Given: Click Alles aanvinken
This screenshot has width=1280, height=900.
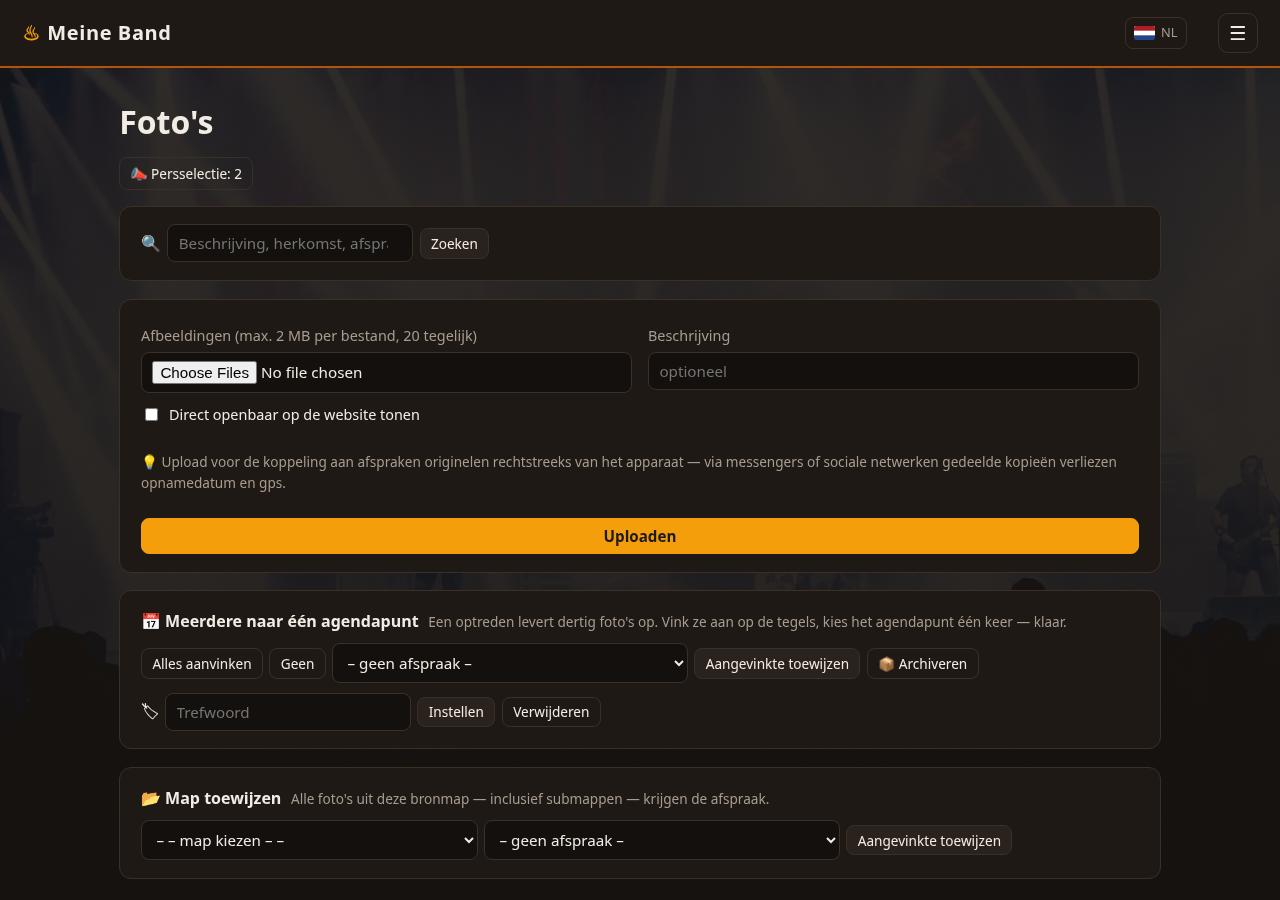Looking at the screenshot, I should tap(202, 663).
